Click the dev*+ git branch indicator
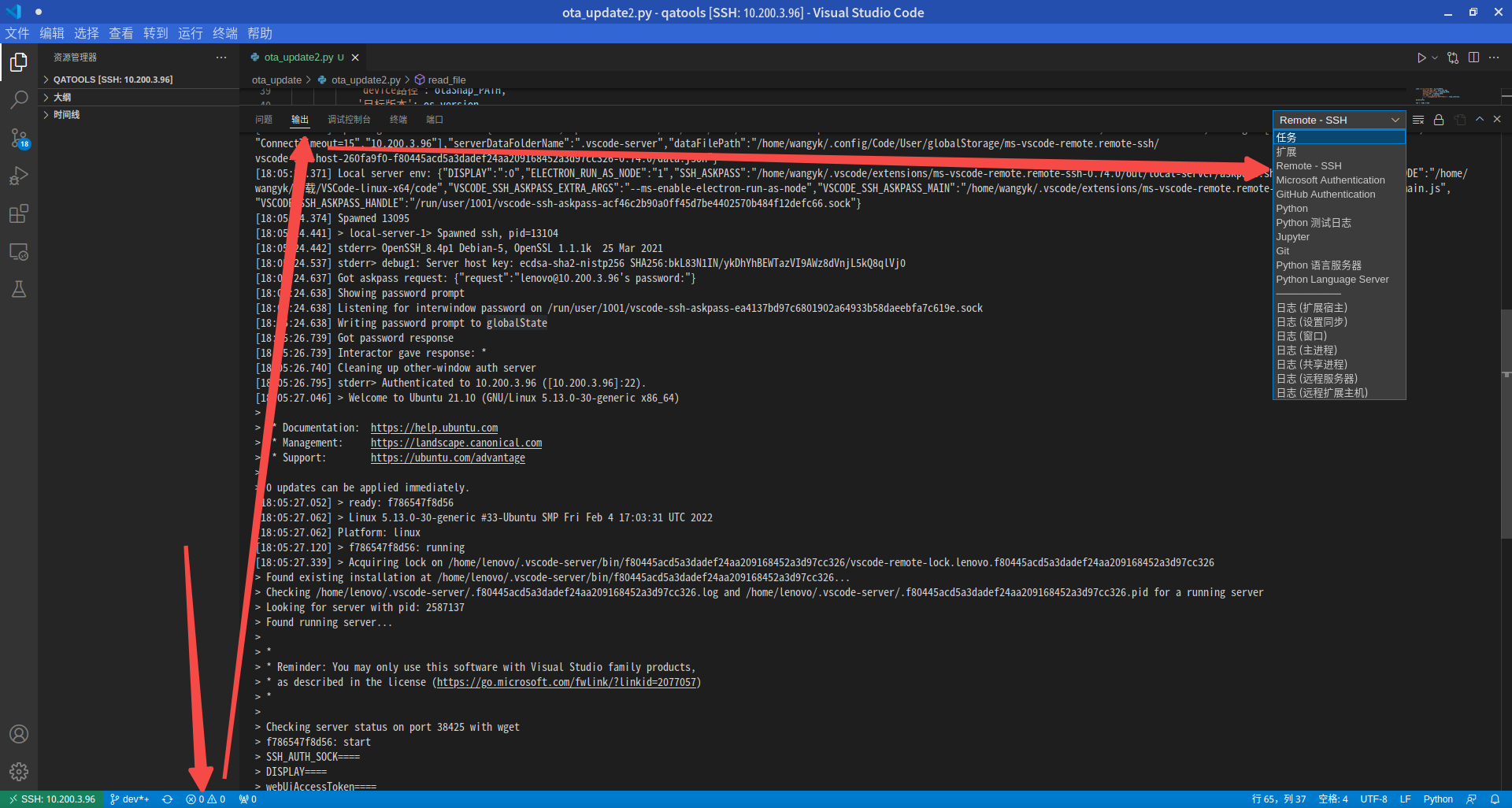The height and width of the screenshot is (808, 1512). coord(129,799)
